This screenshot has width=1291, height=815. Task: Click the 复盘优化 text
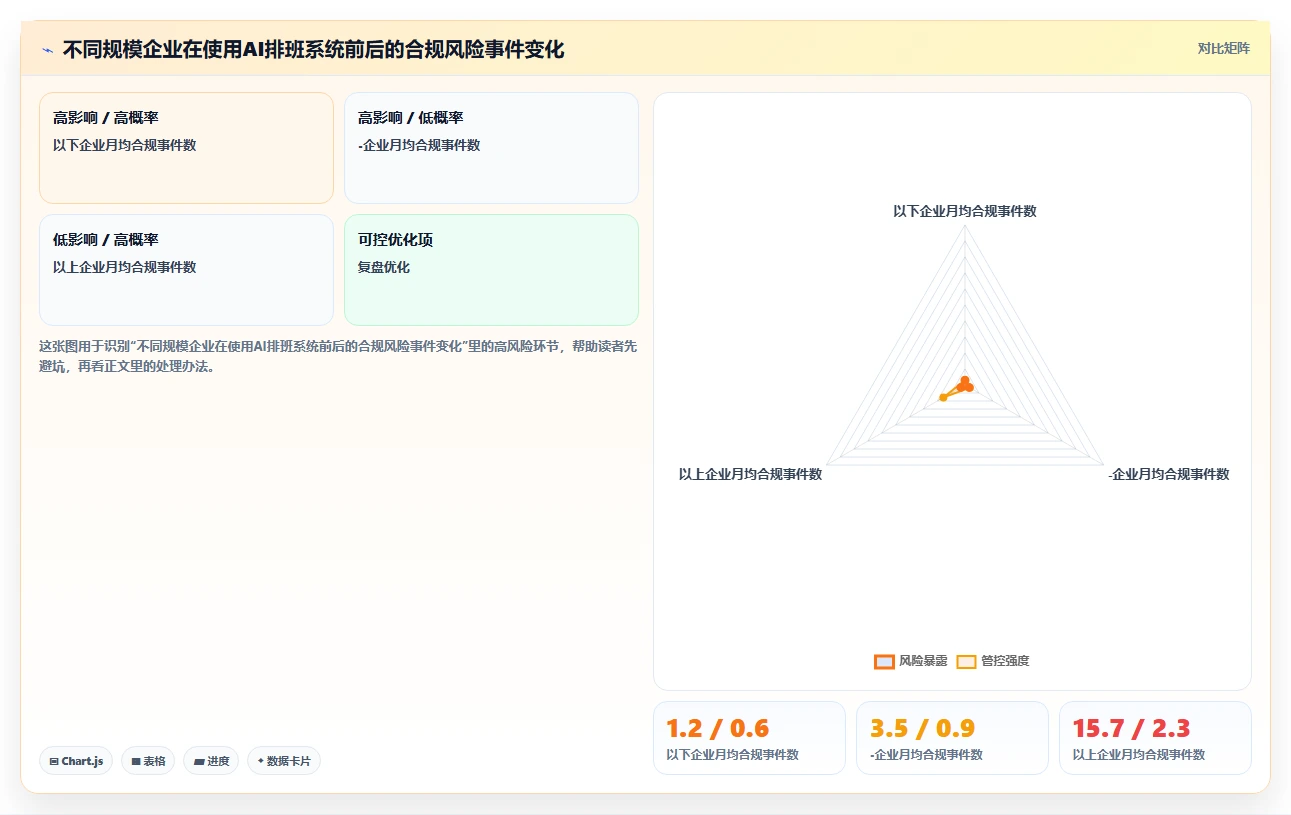point(384,267)
